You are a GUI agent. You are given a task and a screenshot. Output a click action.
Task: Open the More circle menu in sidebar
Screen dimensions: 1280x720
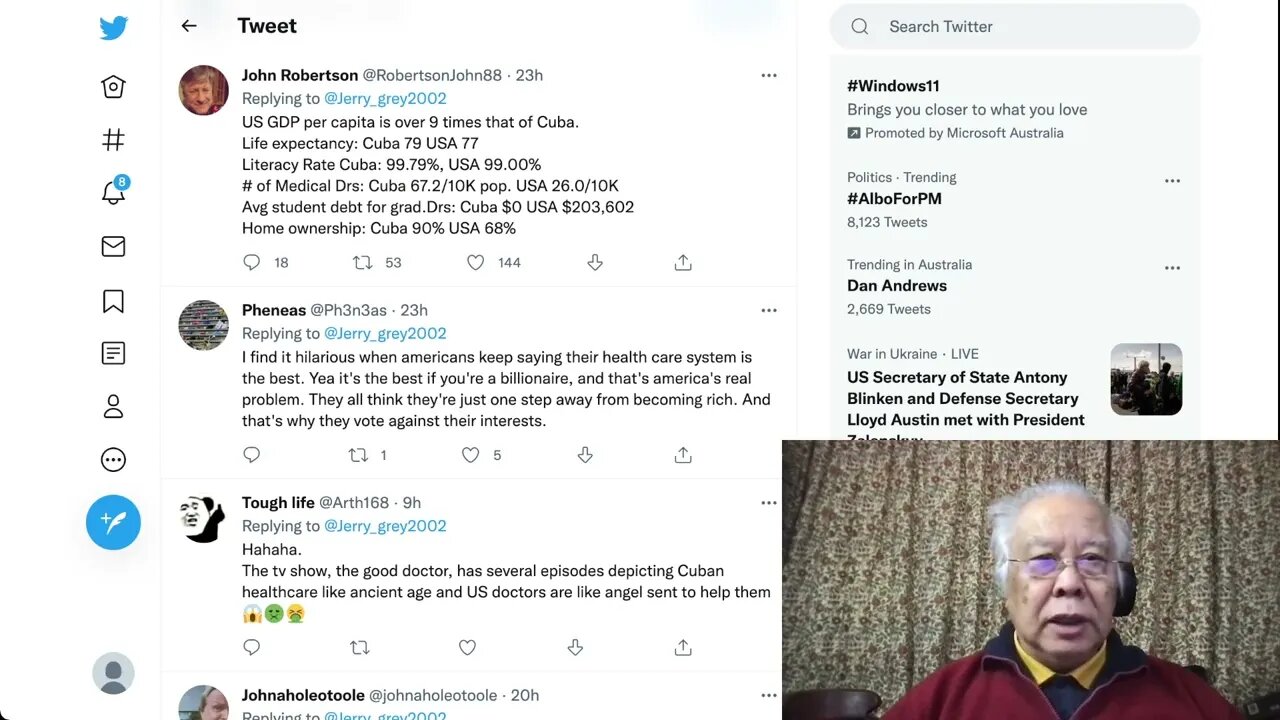tap(113, 460)
